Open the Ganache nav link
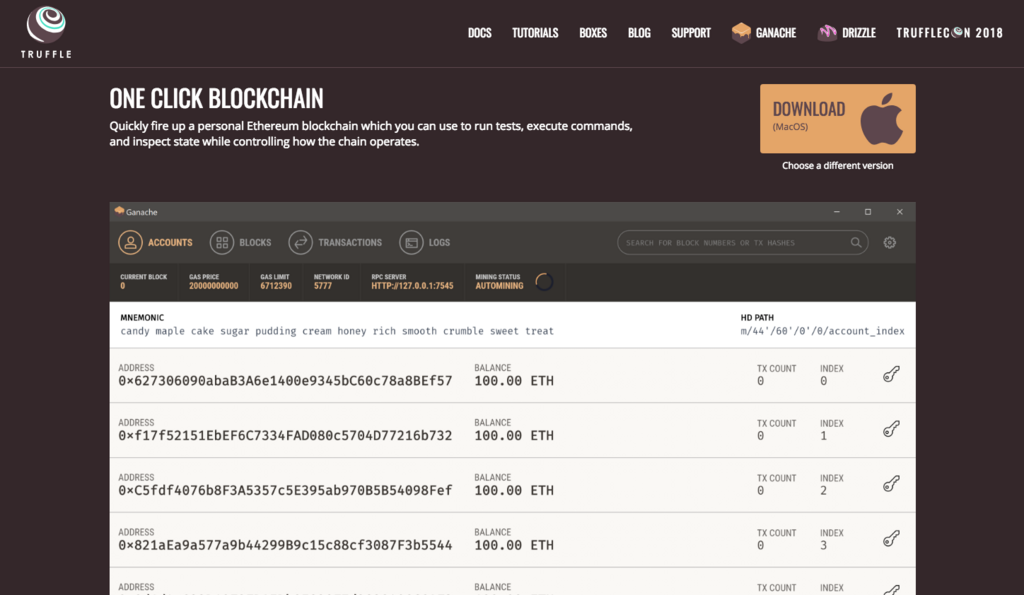The image size is (1024, 595). click(776, 33)
